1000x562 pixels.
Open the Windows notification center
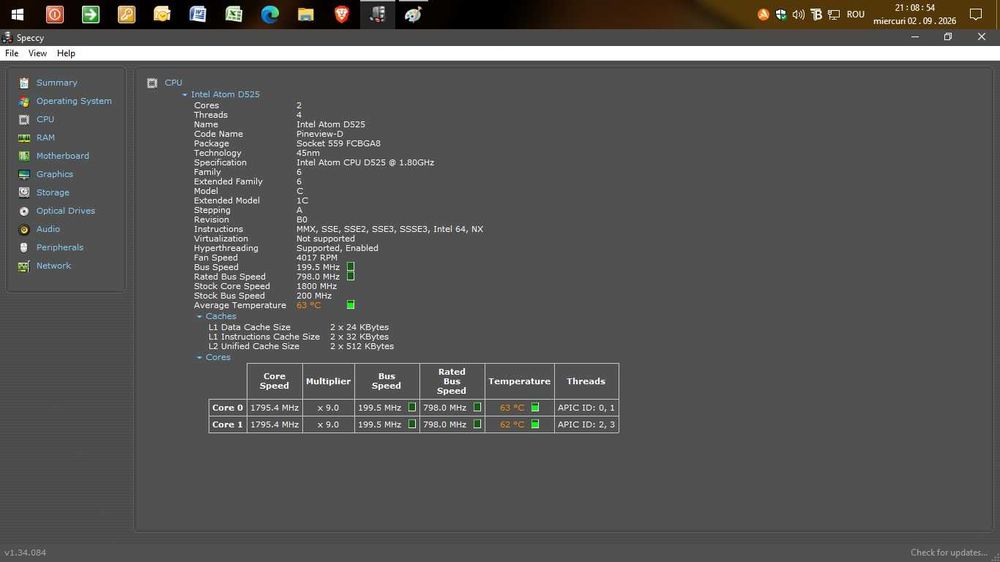tap(976, 14)
